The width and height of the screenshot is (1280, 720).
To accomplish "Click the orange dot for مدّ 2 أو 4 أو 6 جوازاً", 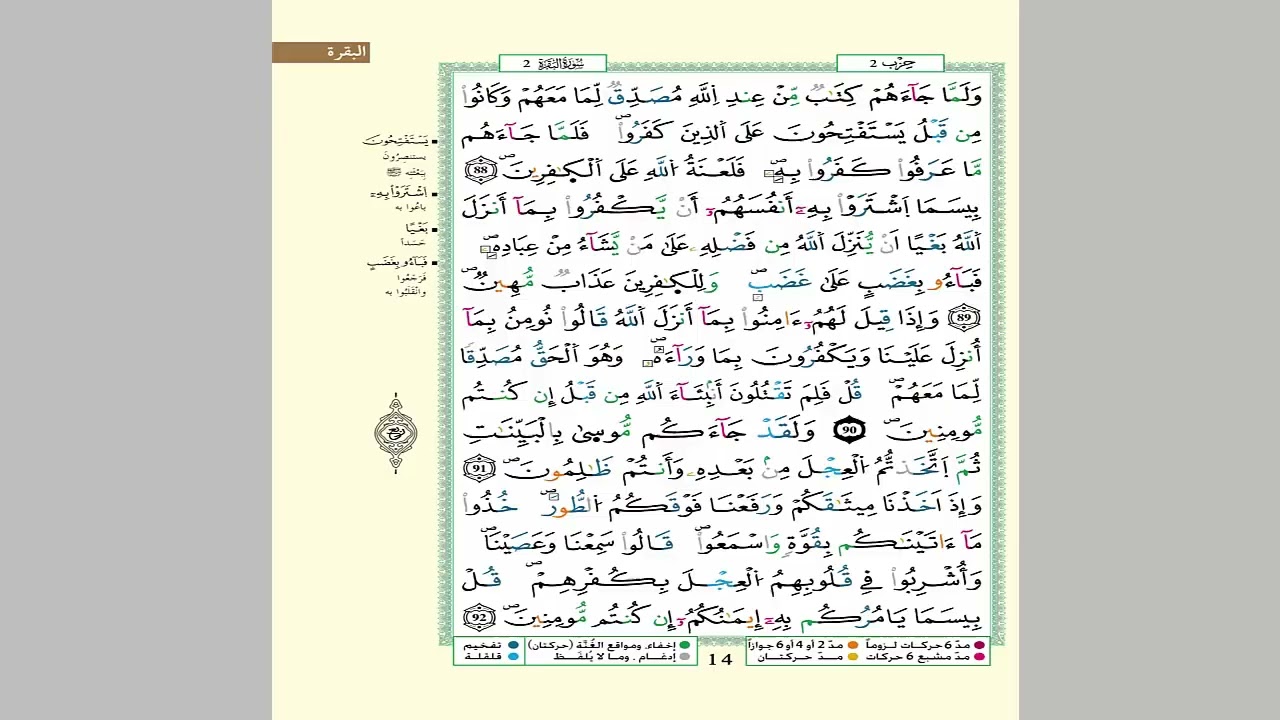I will [x=853, y=646].
